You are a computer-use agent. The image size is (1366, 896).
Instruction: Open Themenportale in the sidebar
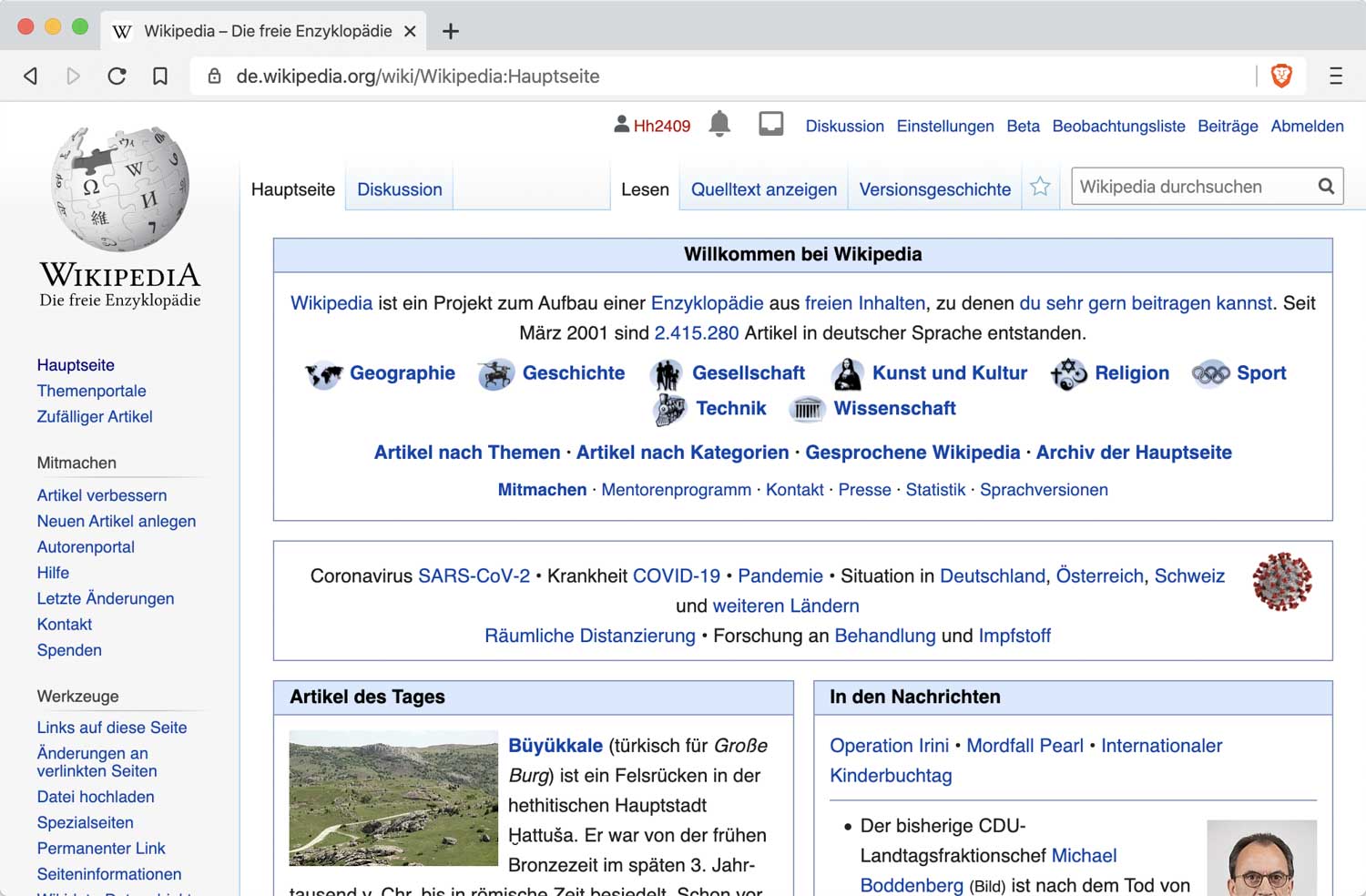click(91, 391)
